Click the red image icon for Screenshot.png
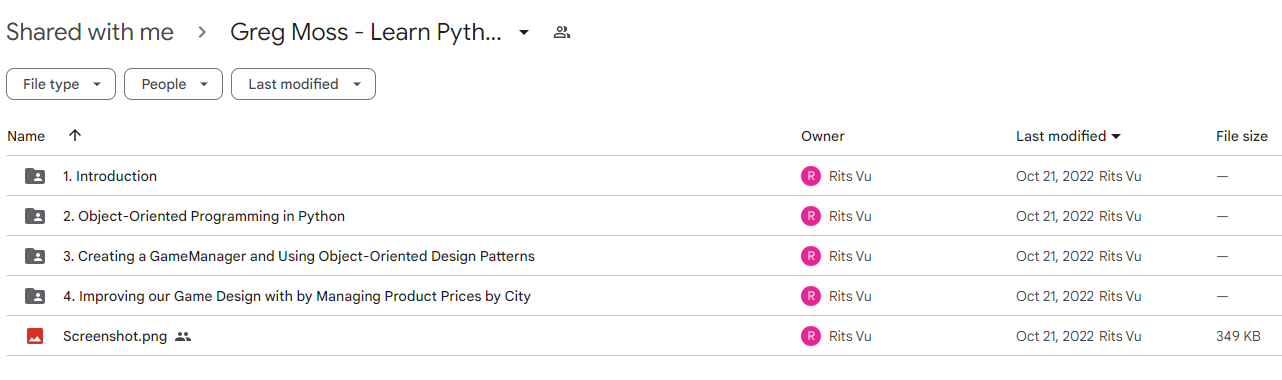Viewport: 1282px width, 380px height. click(x=35, y=336)
